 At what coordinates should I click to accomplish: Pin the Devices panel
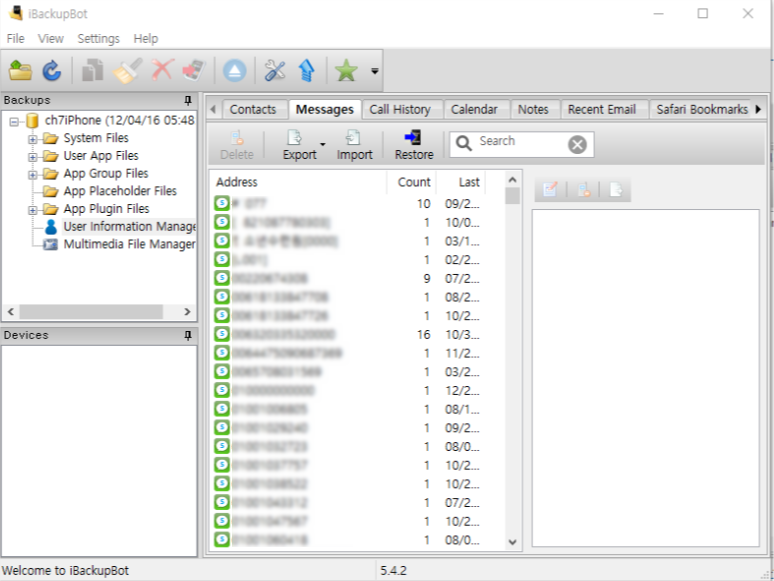click(x=188, y=335)
